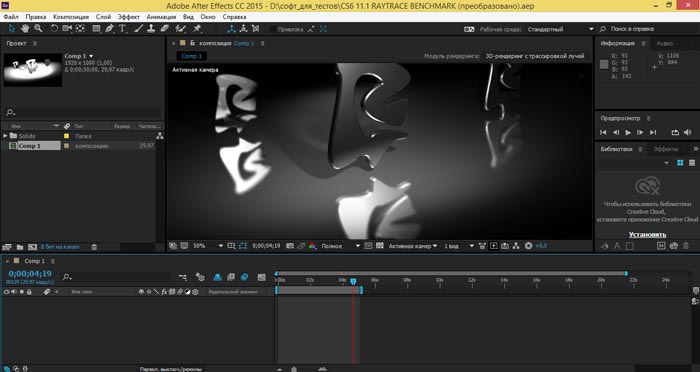This screenshot has height=372, width=700.
Task: Switch to Эффекты tab
Action: click(666, 149)
